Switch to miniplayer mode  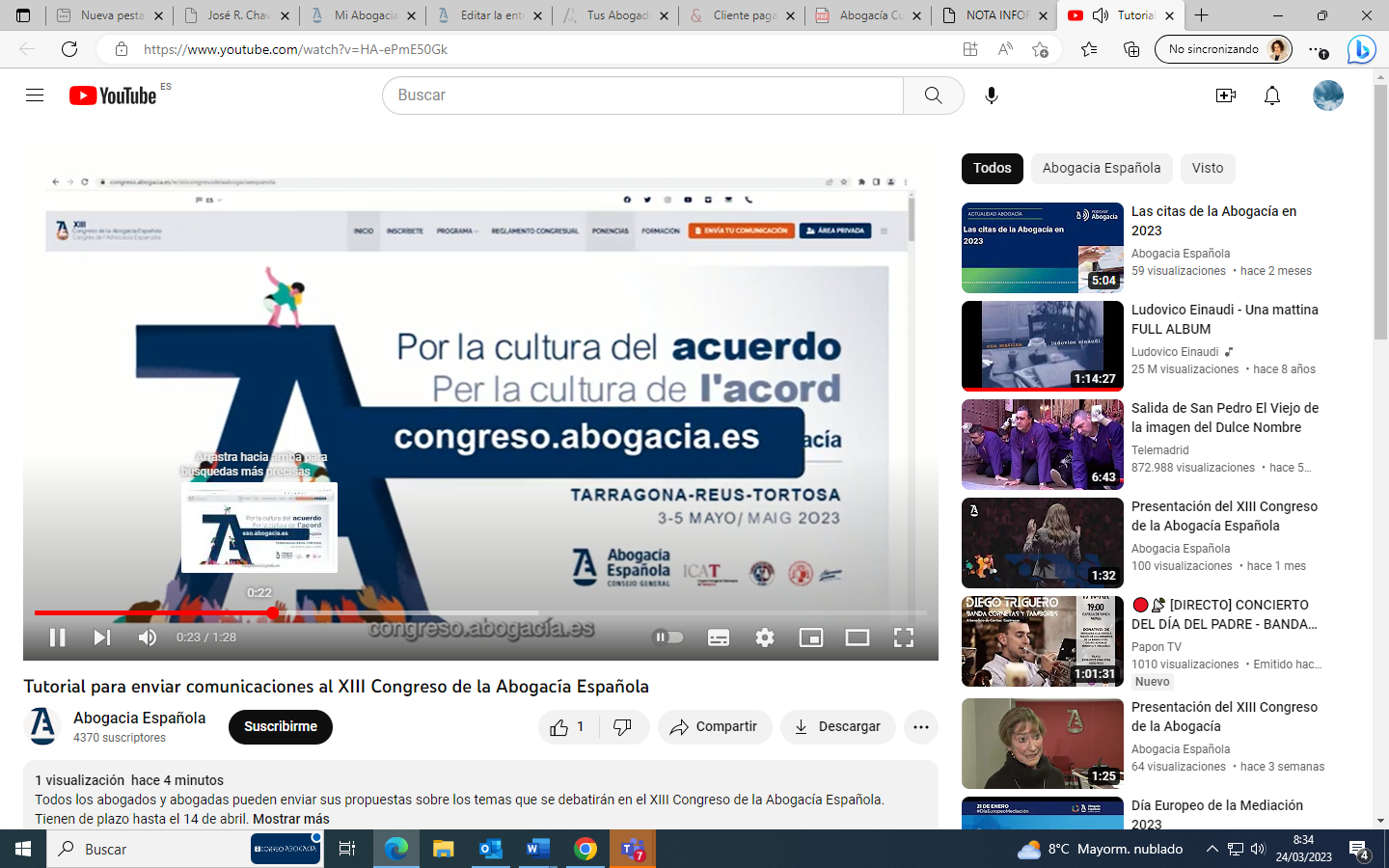coord(811,637)
